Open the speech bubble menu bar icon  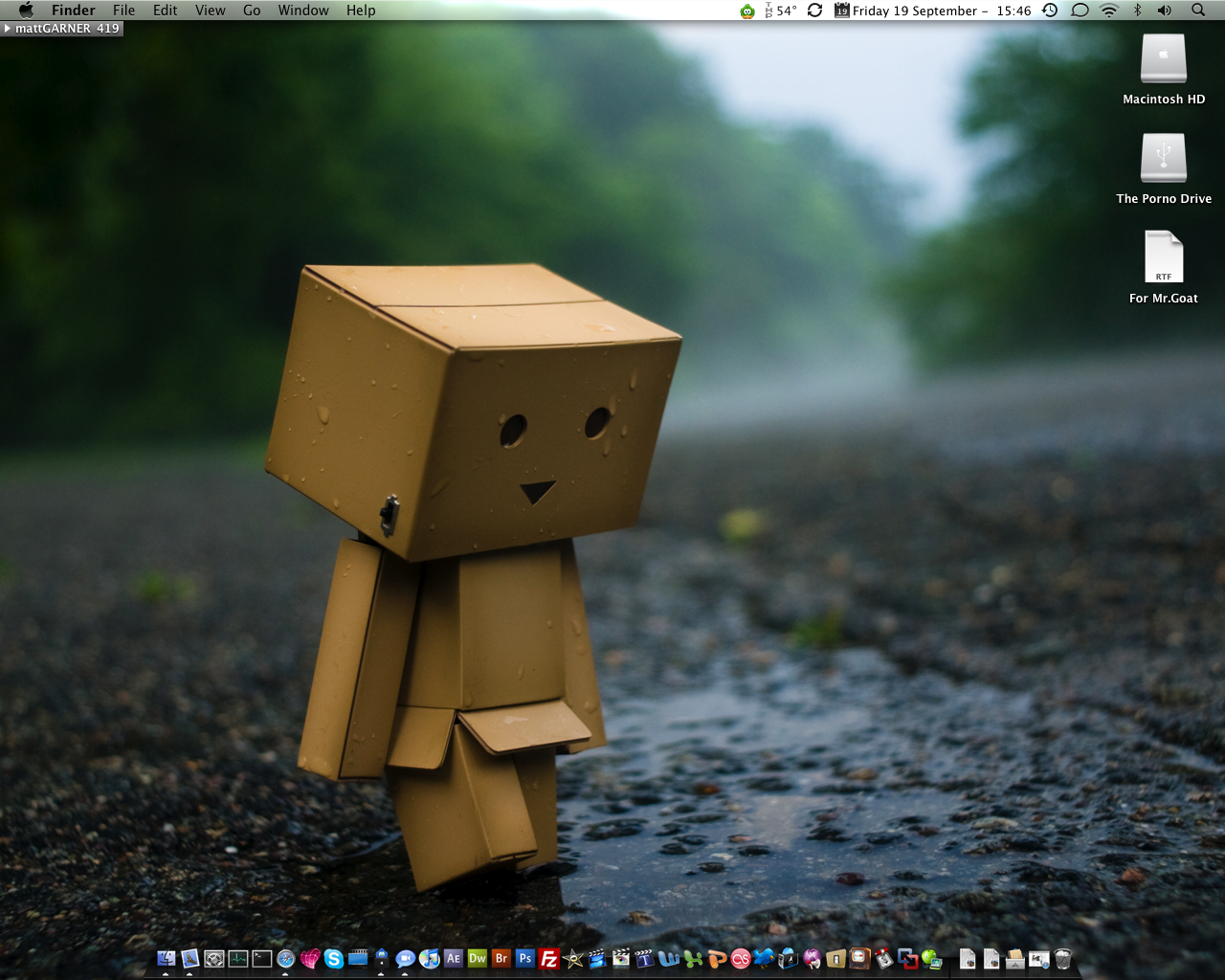1080,11
